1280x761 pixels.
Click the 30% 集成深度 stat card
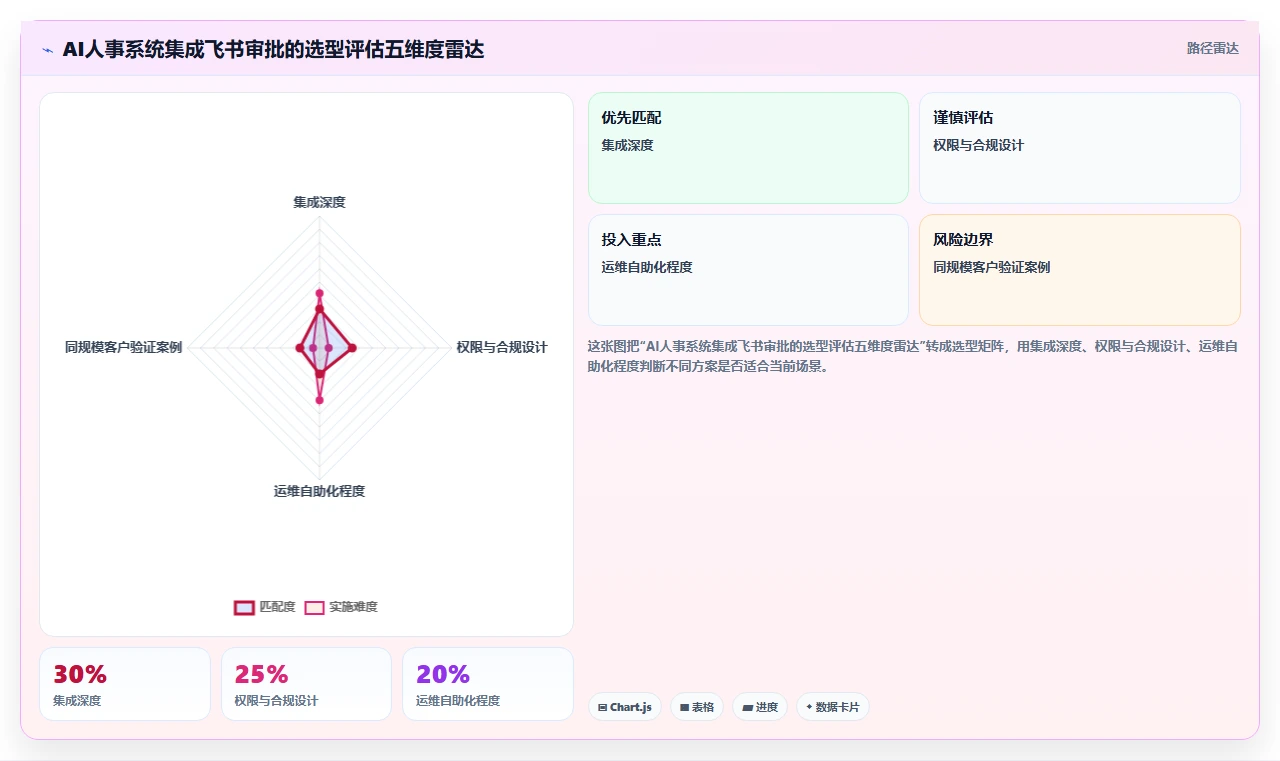pyautogui.click(x=125, y=684)
